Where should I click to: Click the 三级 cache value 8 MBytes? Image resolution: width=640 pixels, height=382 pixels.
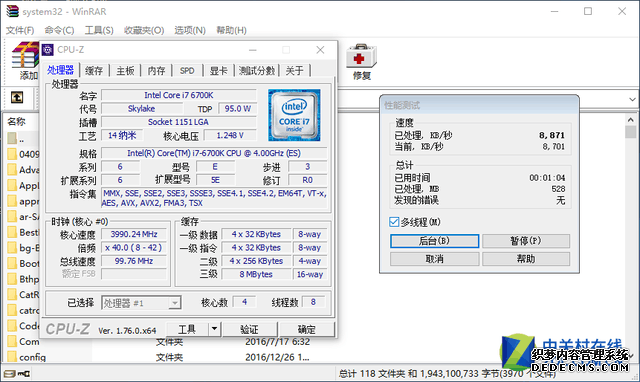coord(256,274)
